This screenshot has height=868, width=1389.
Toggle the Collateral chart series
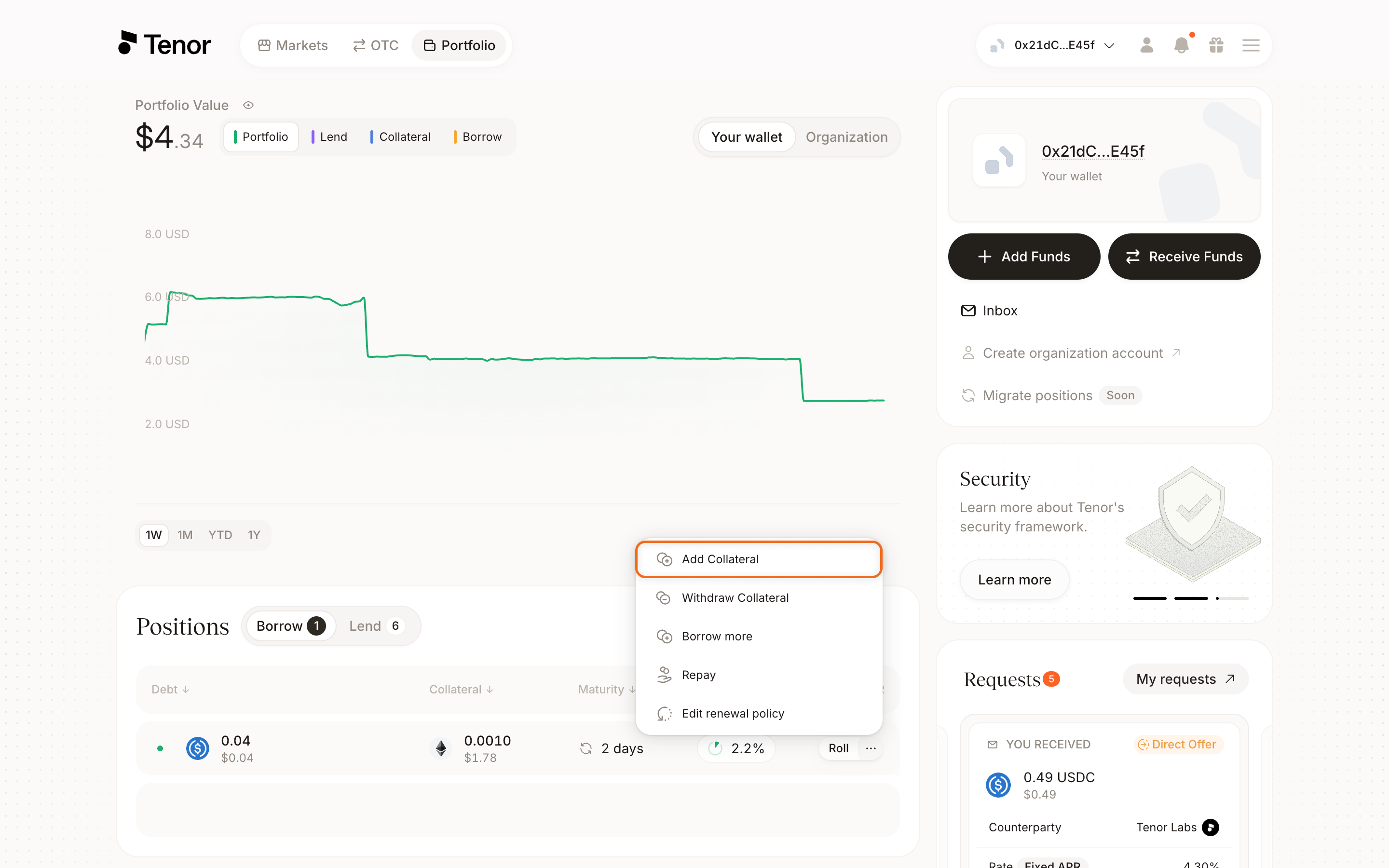pos(401,136)
